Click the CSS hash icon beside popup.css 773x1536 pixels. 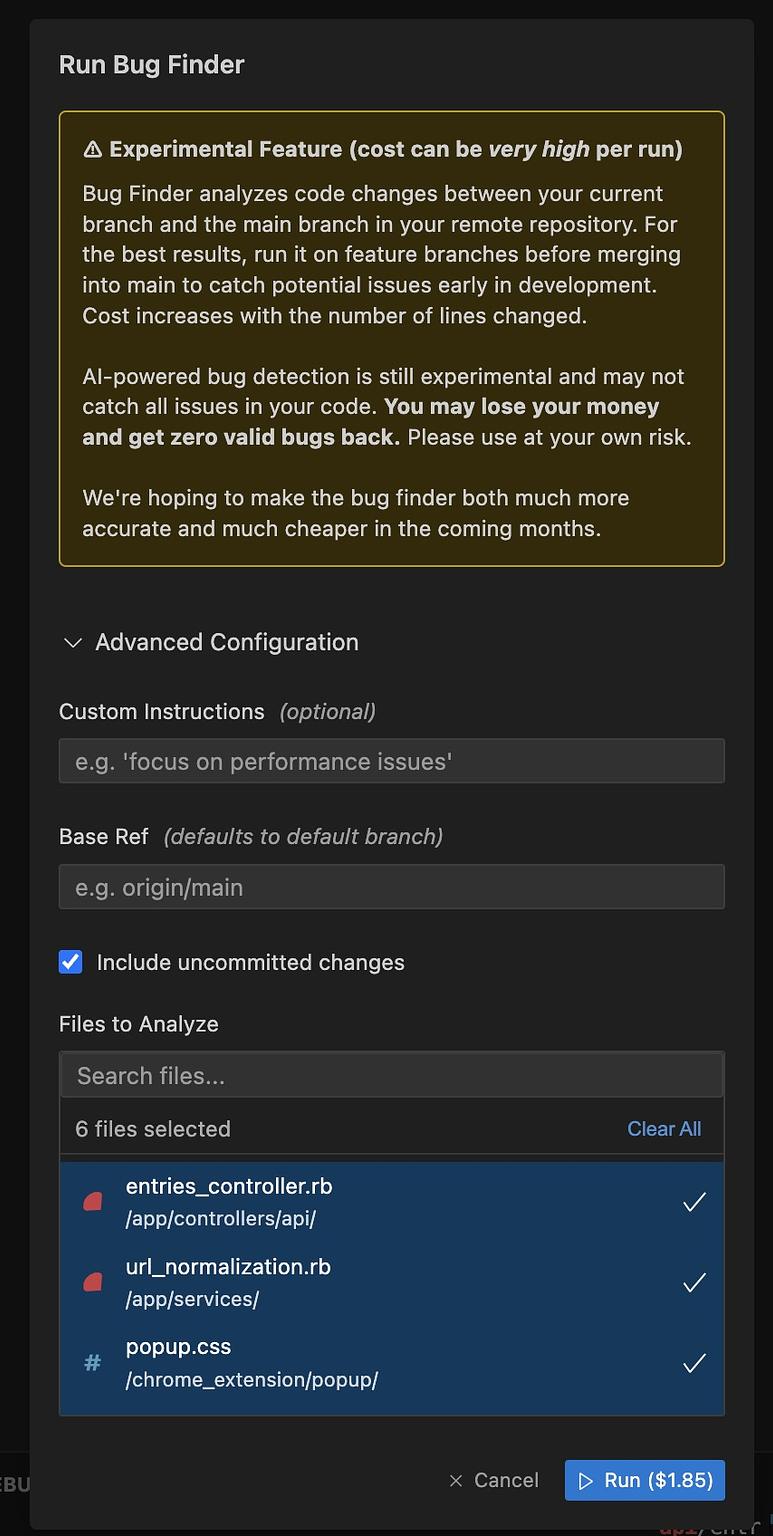point(92,1362)
